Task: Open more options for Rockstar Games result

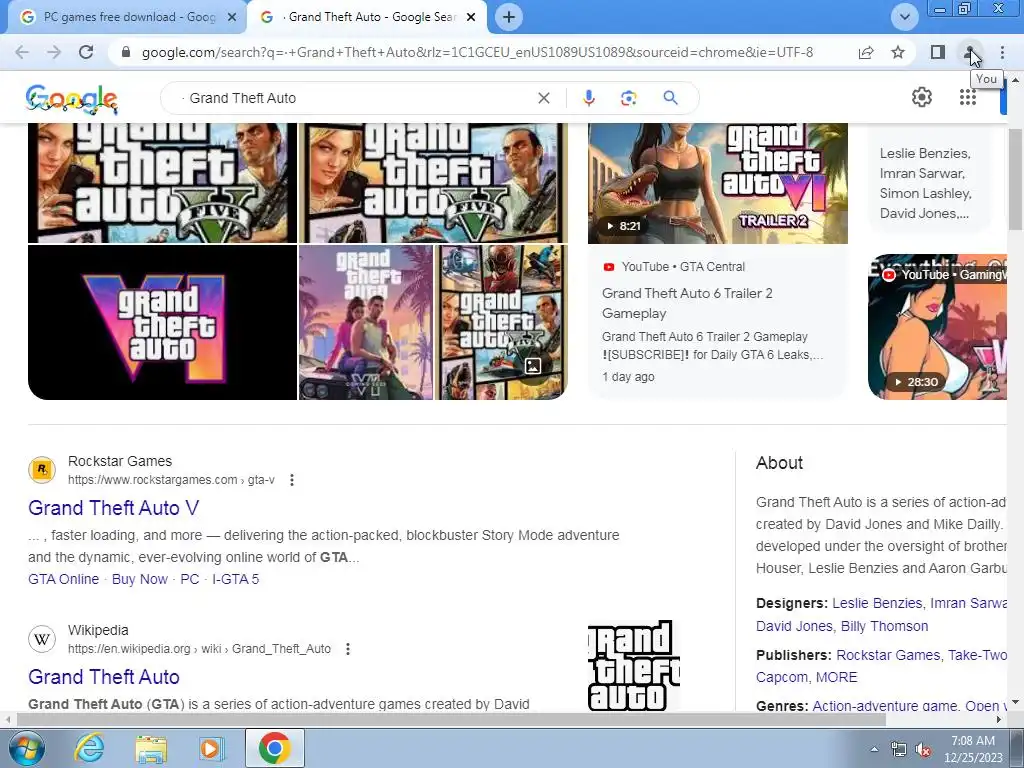Action: tap(292, 480)
